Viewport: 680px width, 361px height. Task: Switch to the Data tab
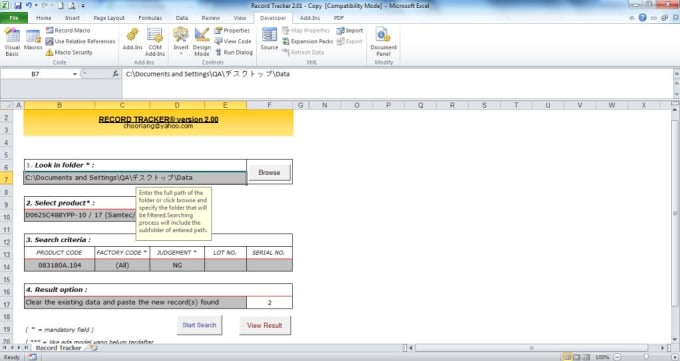point(182,18)
